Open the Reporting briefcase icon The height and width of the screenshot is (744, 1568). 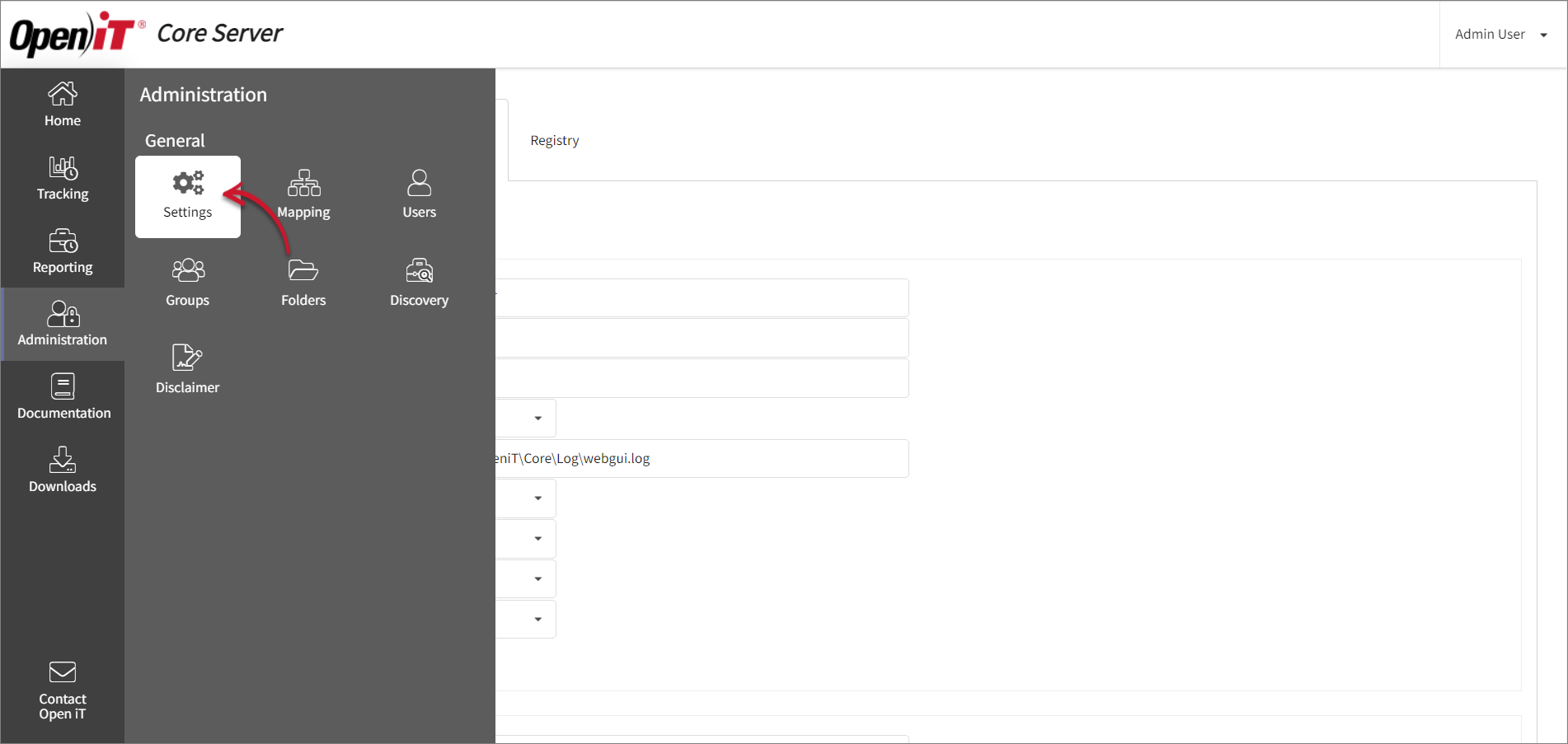coord(62,251)
